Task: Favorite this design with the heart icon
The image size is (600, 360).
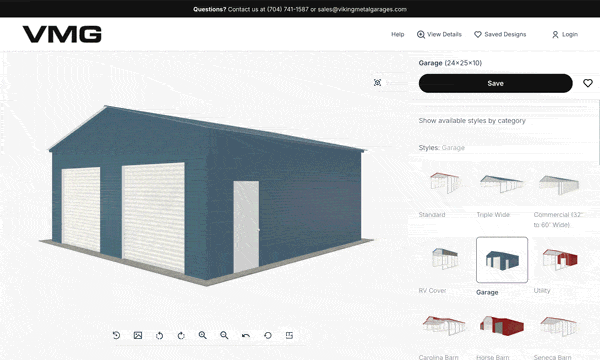Action: [x=588, y=83]
